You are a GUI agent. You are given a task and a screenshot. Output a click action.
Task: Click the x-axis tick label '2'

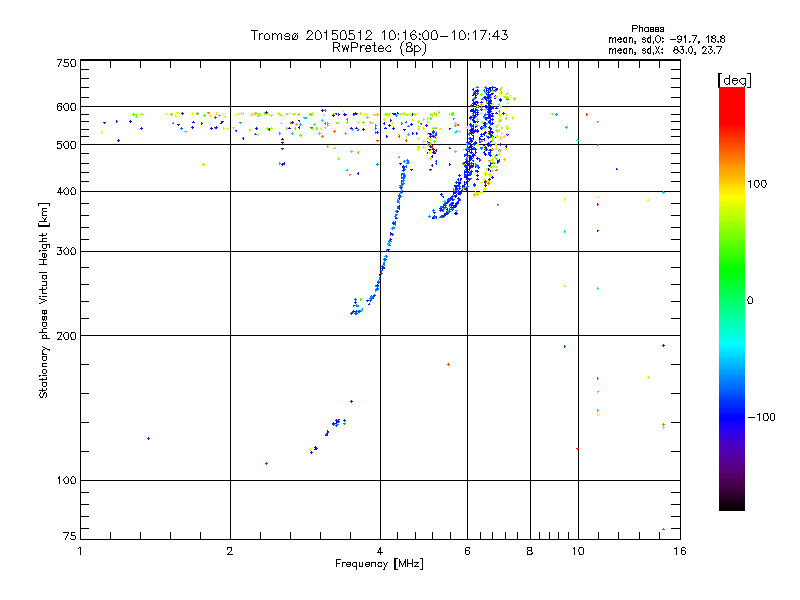(x=230, y=551)
